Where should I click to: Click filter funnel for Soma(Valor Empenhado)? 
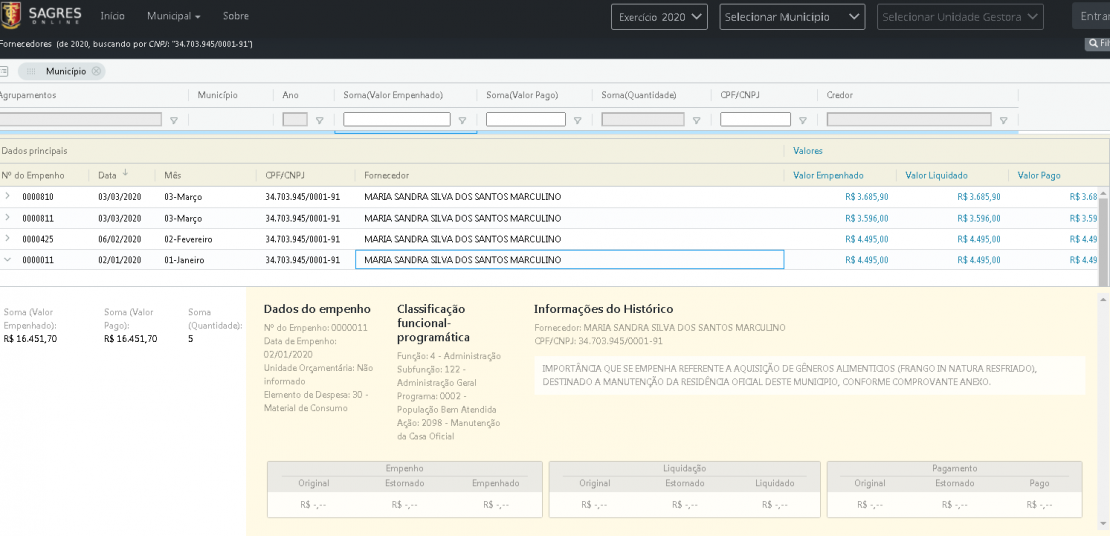click(462, 120)
